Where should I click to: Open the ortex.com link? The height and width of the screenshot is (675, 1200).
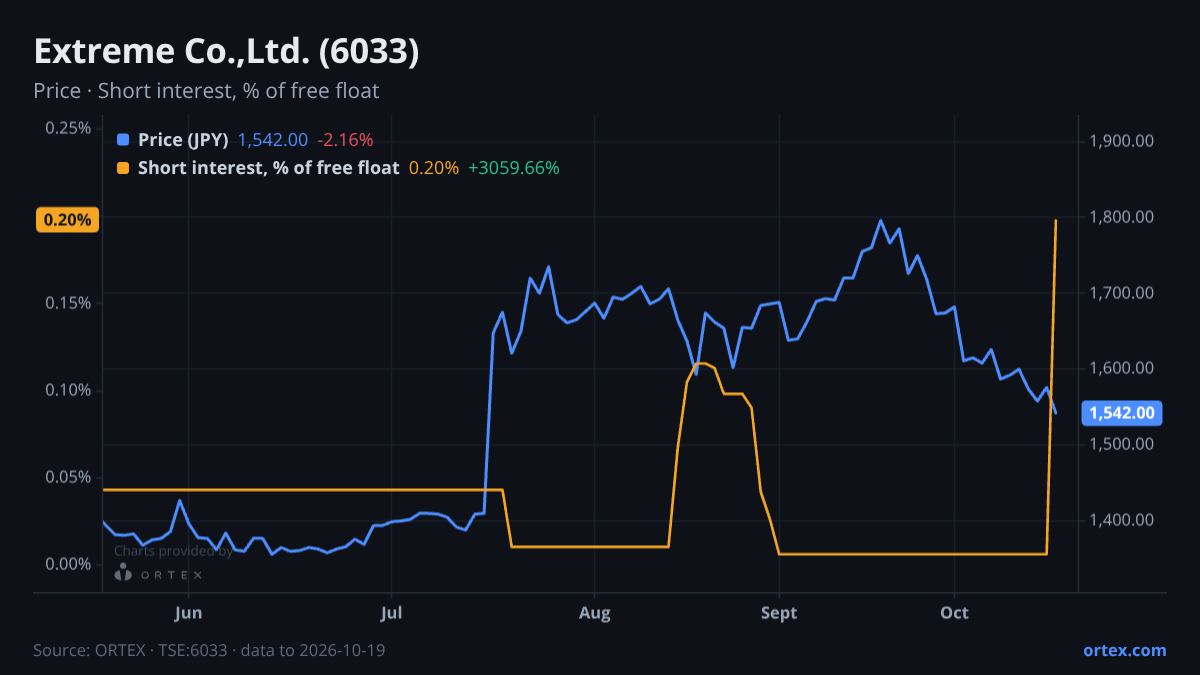click(x=1124, y=650)
